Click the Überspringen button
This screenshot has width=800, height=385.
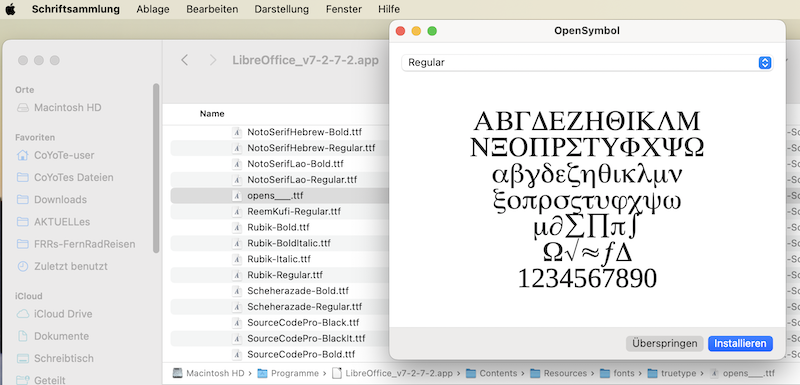(665, 344)
